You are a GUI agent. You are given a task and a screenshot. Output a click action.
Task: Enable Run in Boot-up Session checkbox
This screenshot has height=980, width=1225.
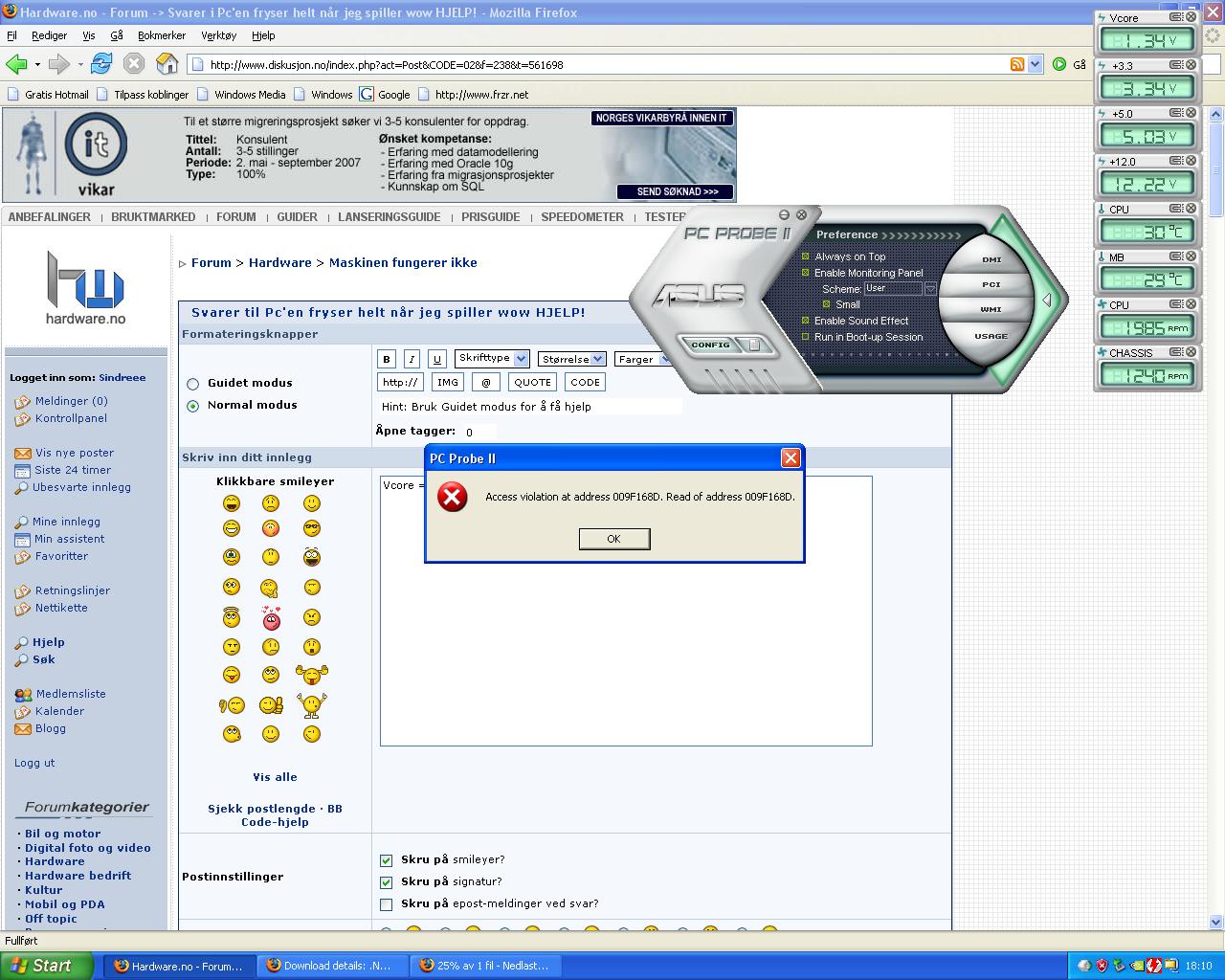point(806,337)
